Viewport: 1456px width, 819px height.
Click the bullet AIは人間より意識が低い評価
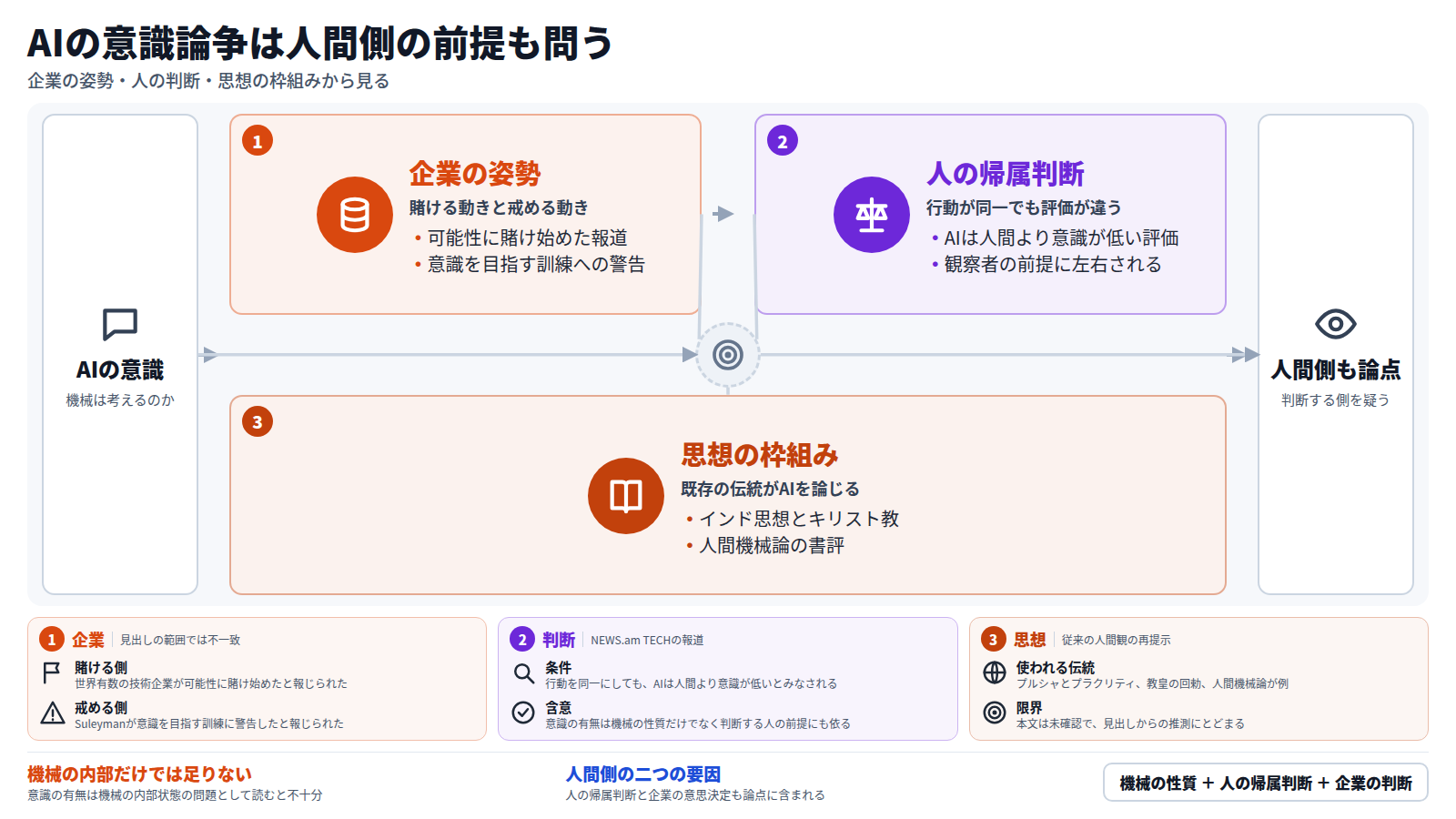click(1062, 238)
